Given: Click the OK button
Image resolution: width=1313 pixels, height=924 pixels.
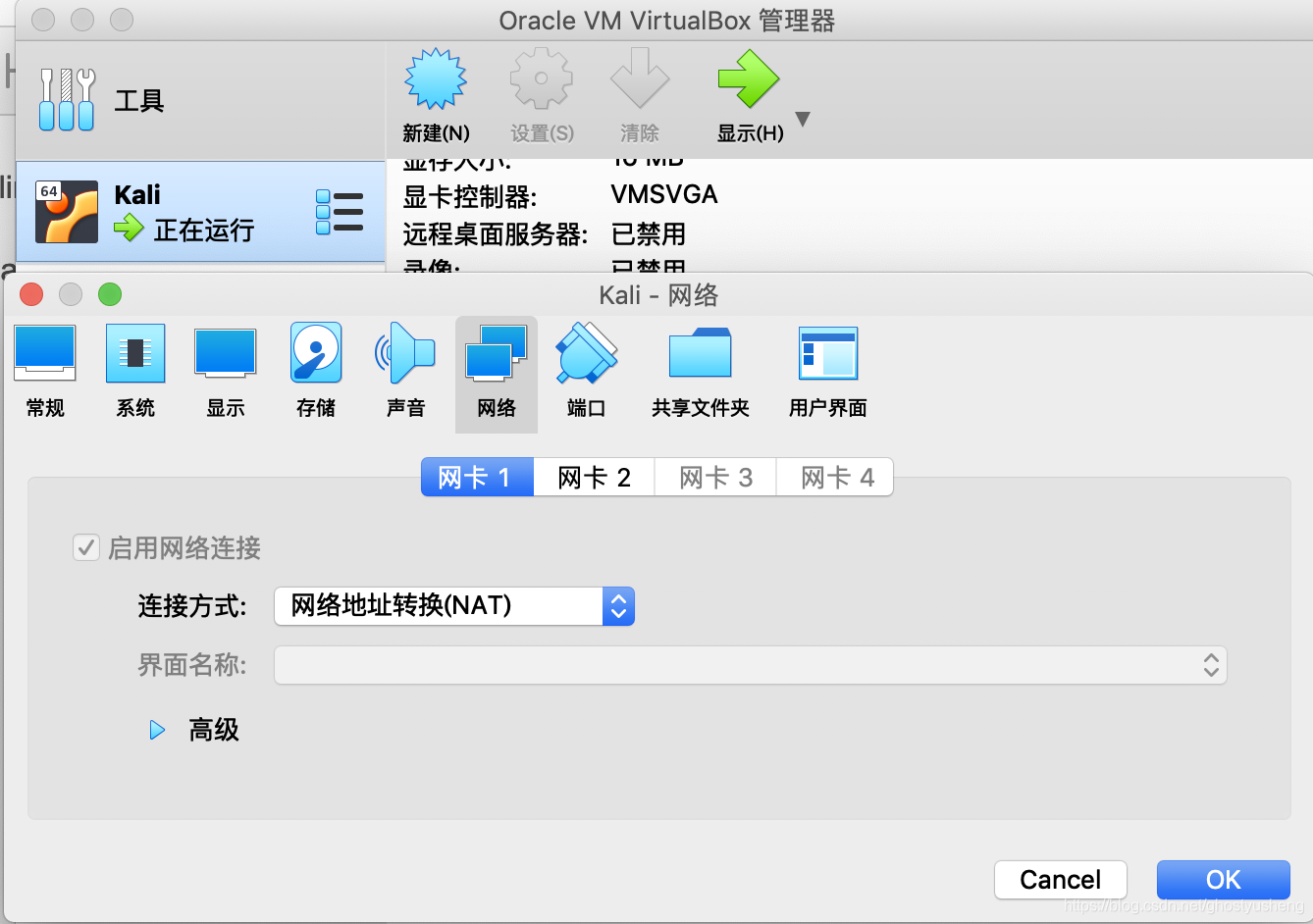Looking at the screenshot, I should point(1224,880).
